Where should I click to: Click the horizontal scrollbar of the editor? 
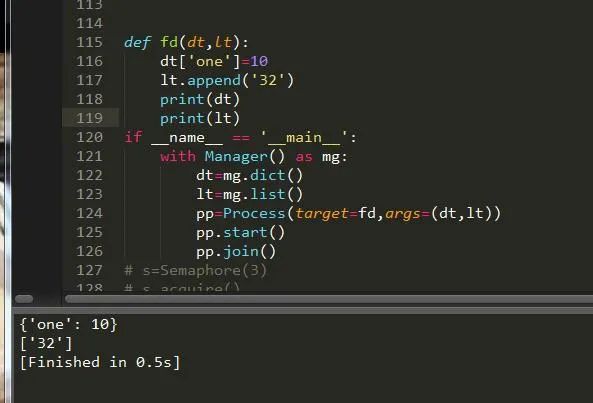[329, 299]
